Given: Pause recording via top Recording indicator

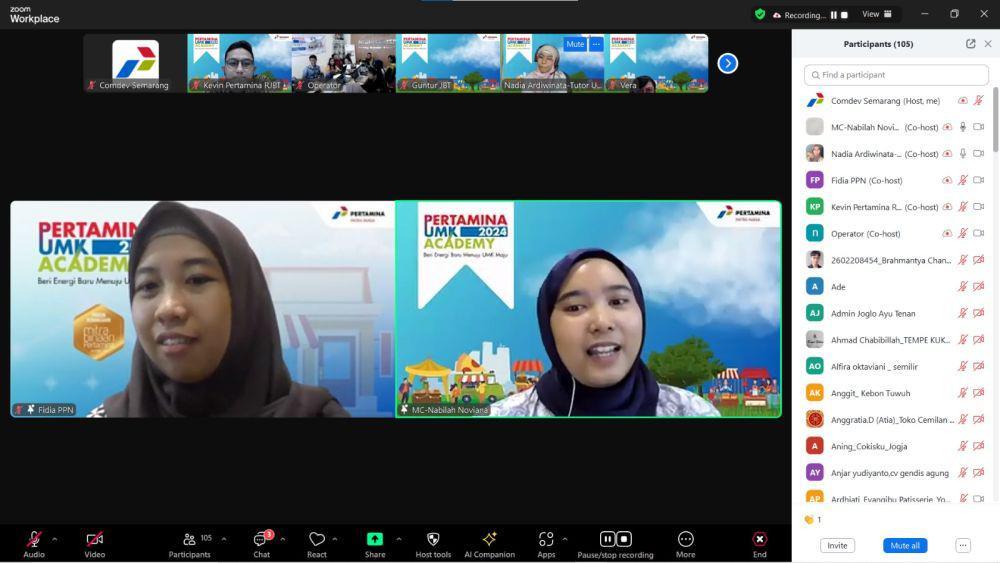Looking at the screenshot, I should pos(834,15).
